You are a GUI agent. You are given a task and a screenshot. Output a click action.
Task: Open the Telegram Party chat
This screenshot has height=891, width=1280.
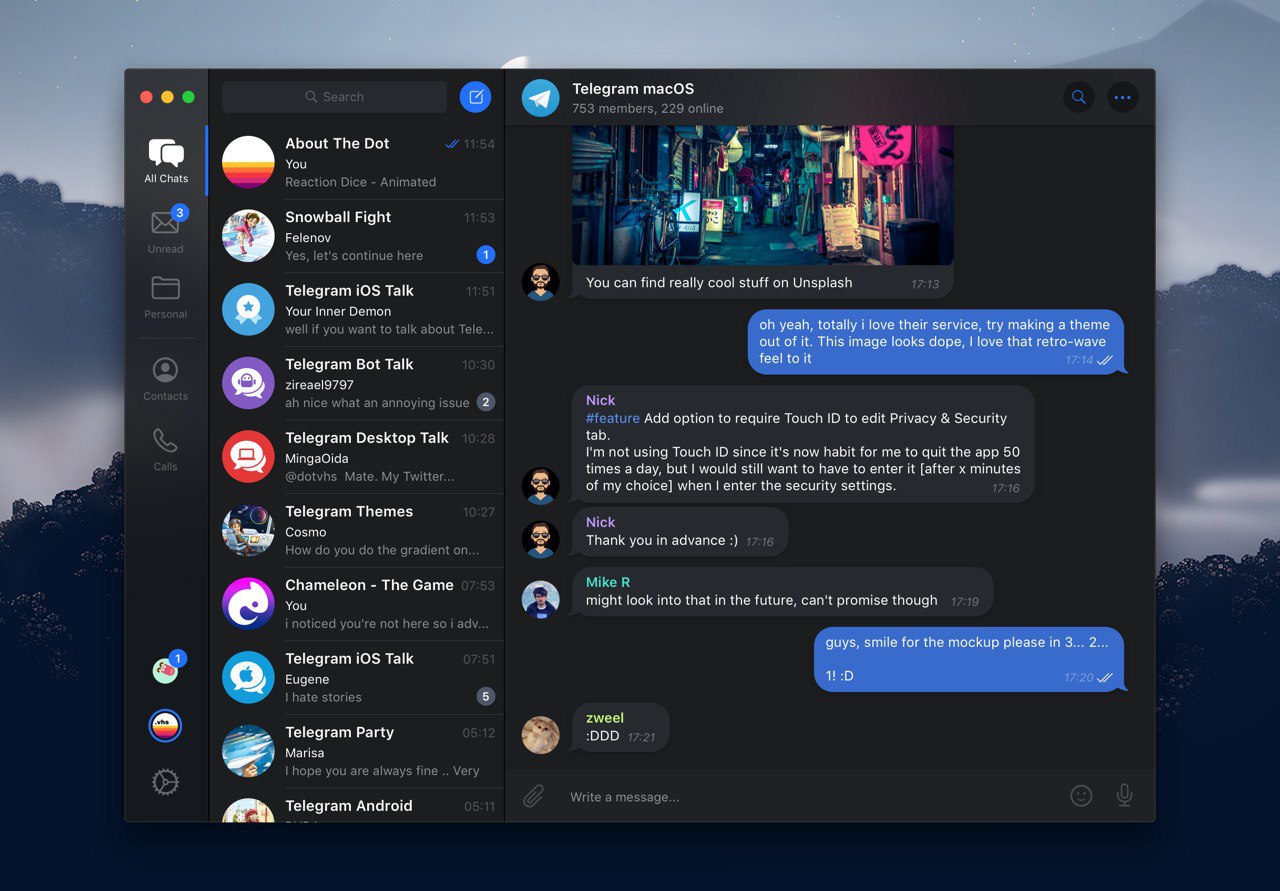(357, 750)
